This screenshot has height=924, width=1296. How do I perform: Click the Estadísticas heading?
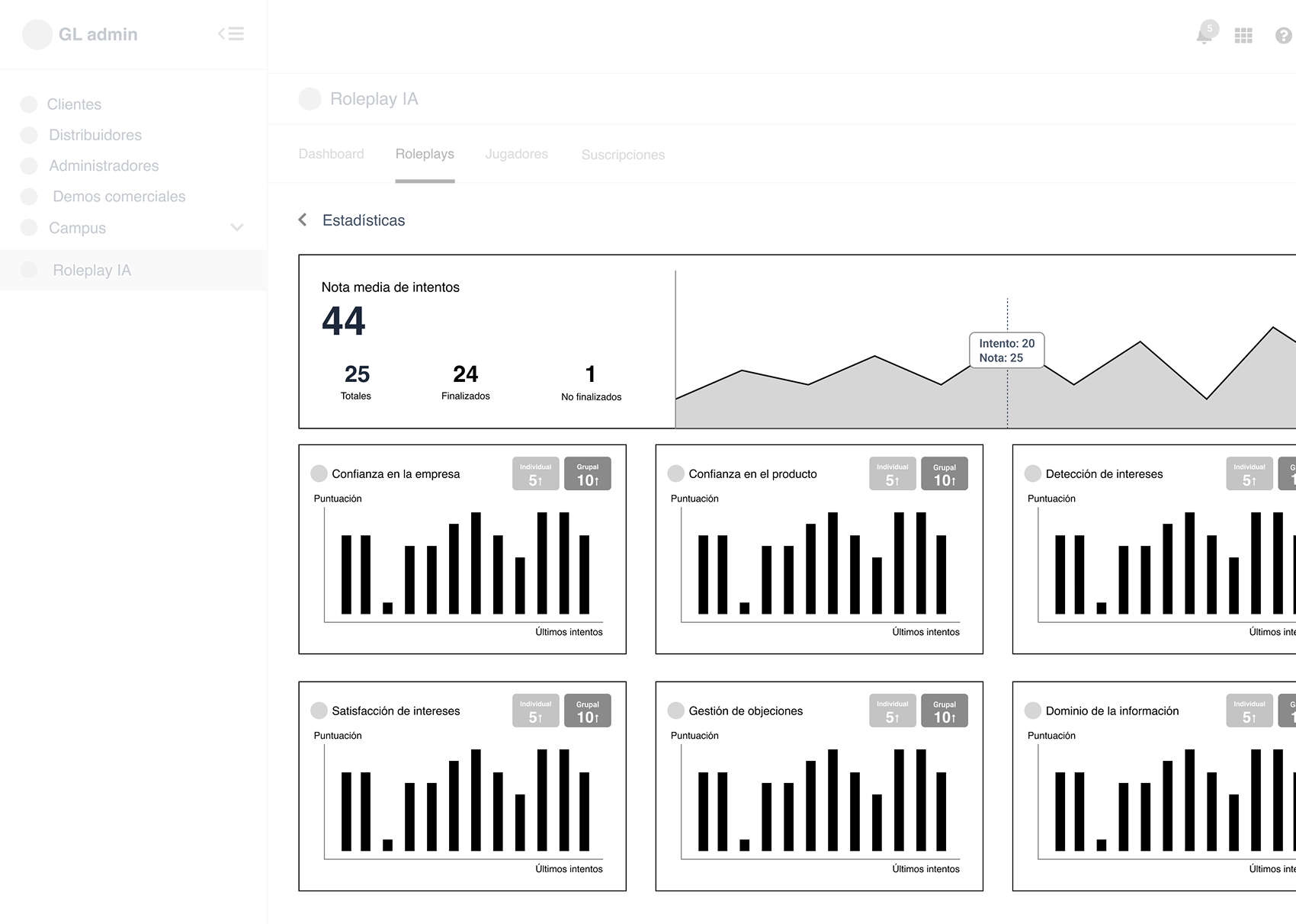click(364, 220)
